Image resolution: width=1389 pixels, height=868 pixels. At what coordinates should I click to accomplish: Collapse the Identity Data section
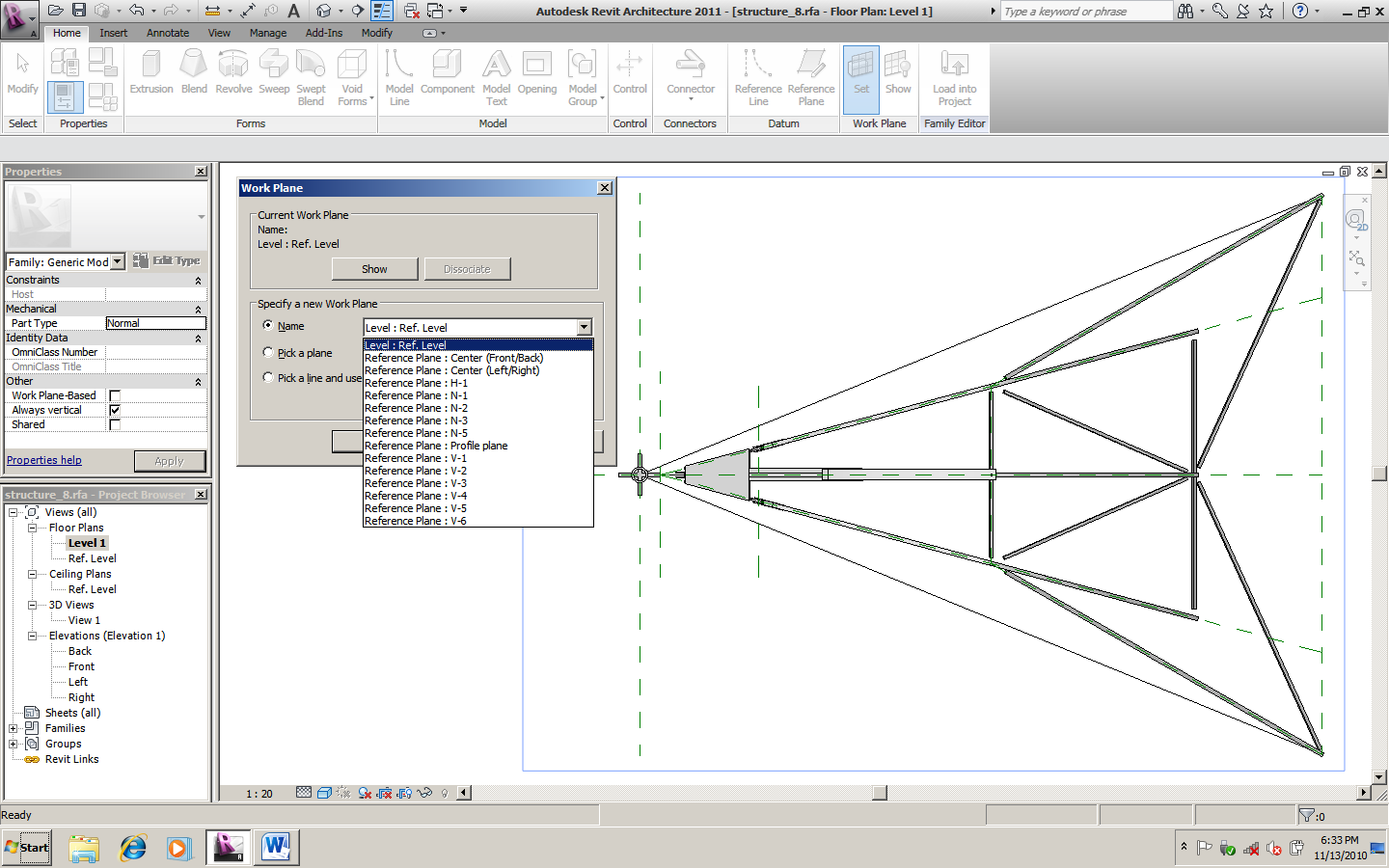199,339
